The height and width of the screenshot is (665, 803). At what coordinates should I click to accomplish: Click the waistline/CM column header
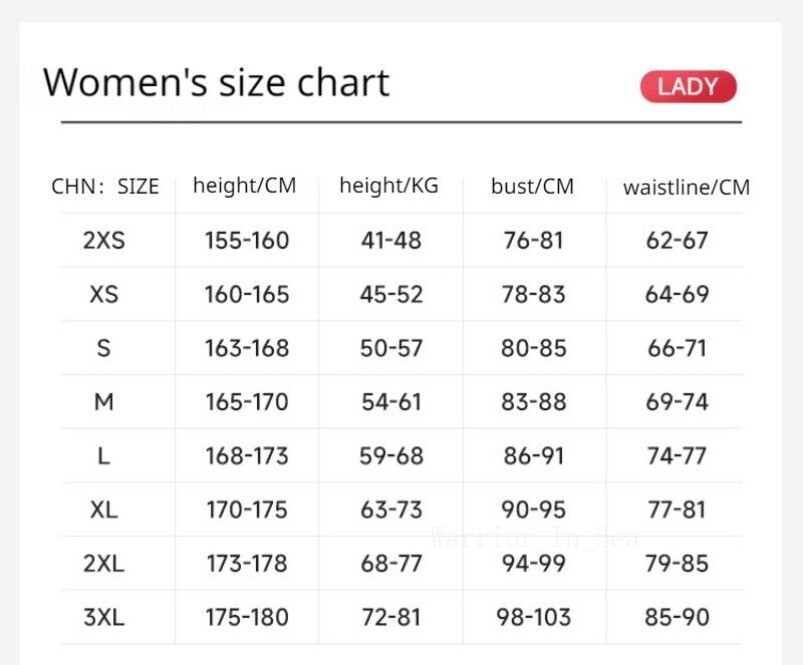686,187
